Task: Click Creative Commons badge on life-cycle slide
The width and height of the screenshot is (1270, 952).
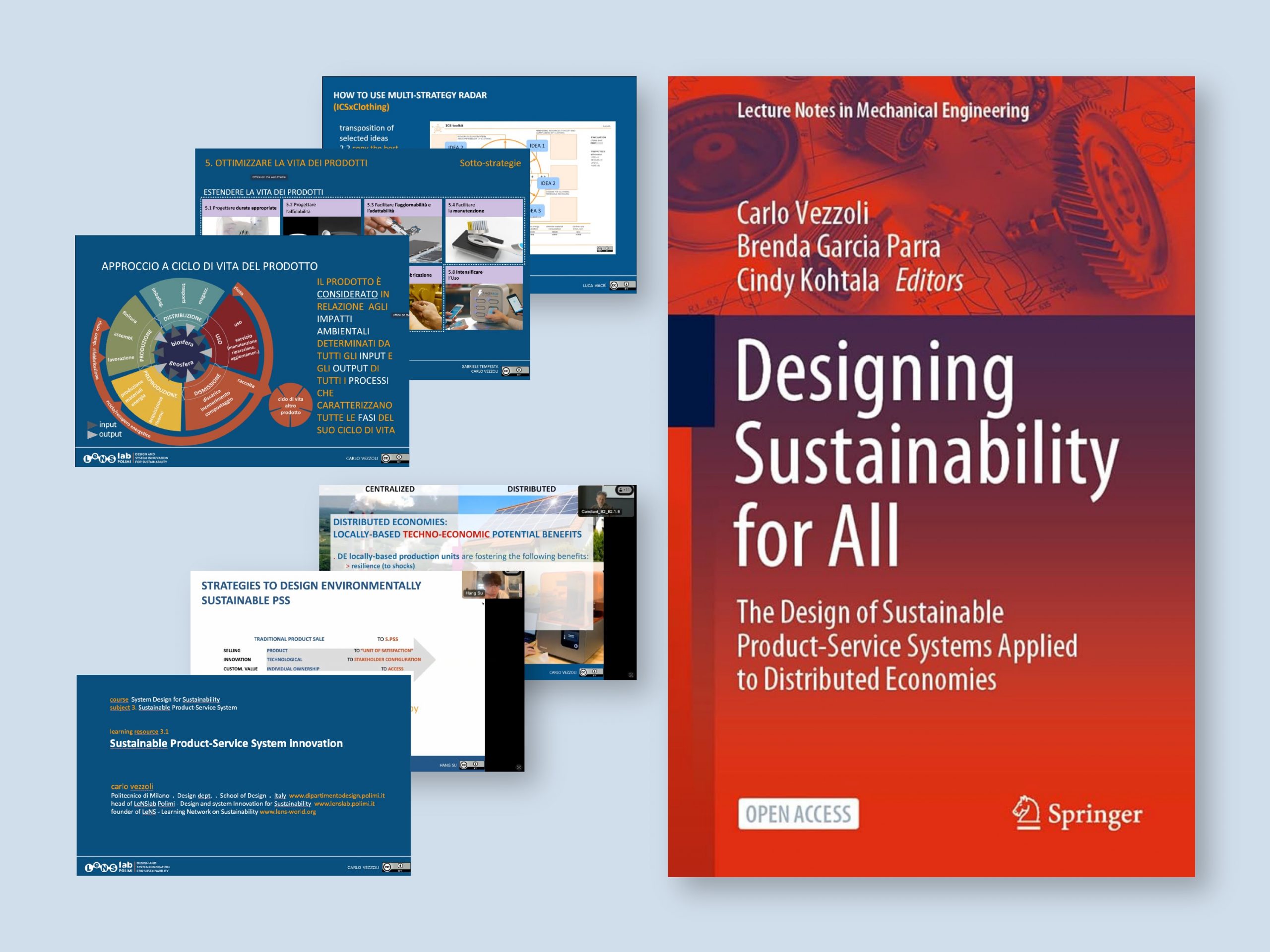Action: pyautogui.click(x=395, y=458)
